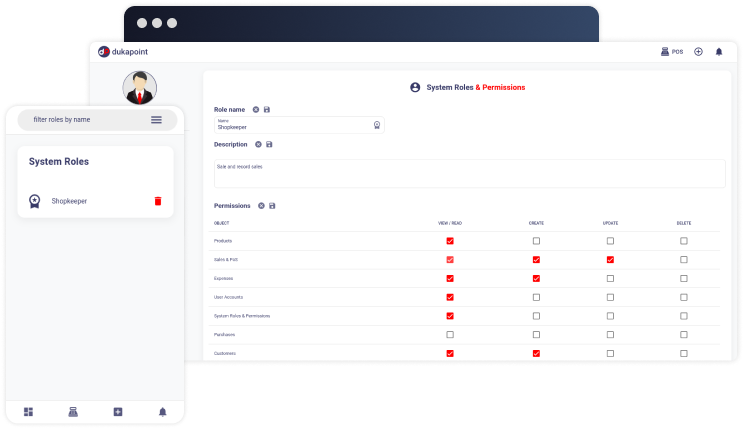Click add box icon in mobile bottom bar

click(x=118, y=411)
